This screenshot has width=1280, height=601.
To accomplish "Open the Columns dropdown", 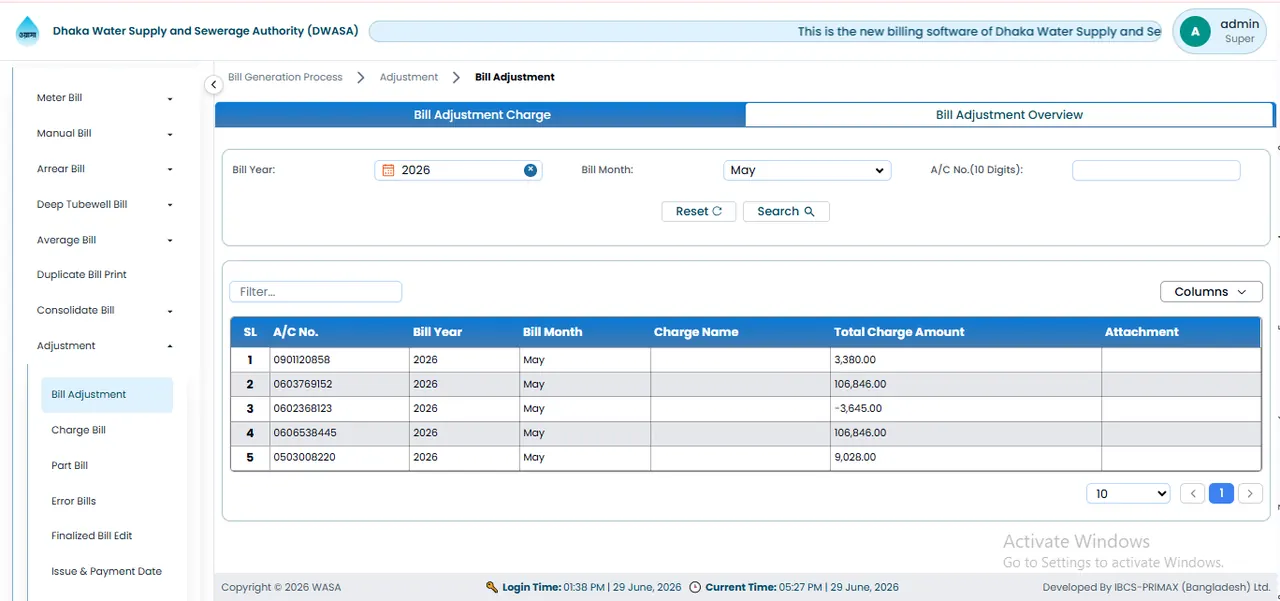I will coord(1211,292).
